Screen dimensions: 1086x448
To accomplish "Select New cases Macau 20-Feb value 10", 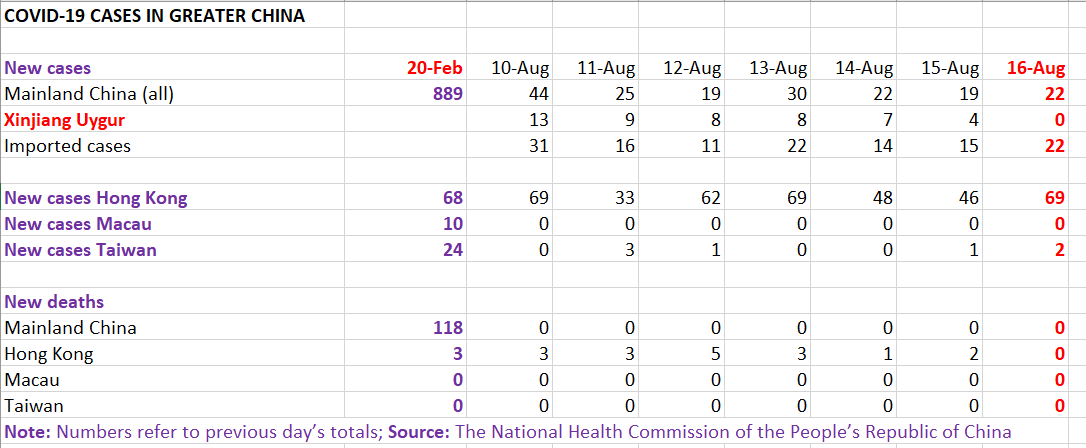I will [x=451, y=224].
